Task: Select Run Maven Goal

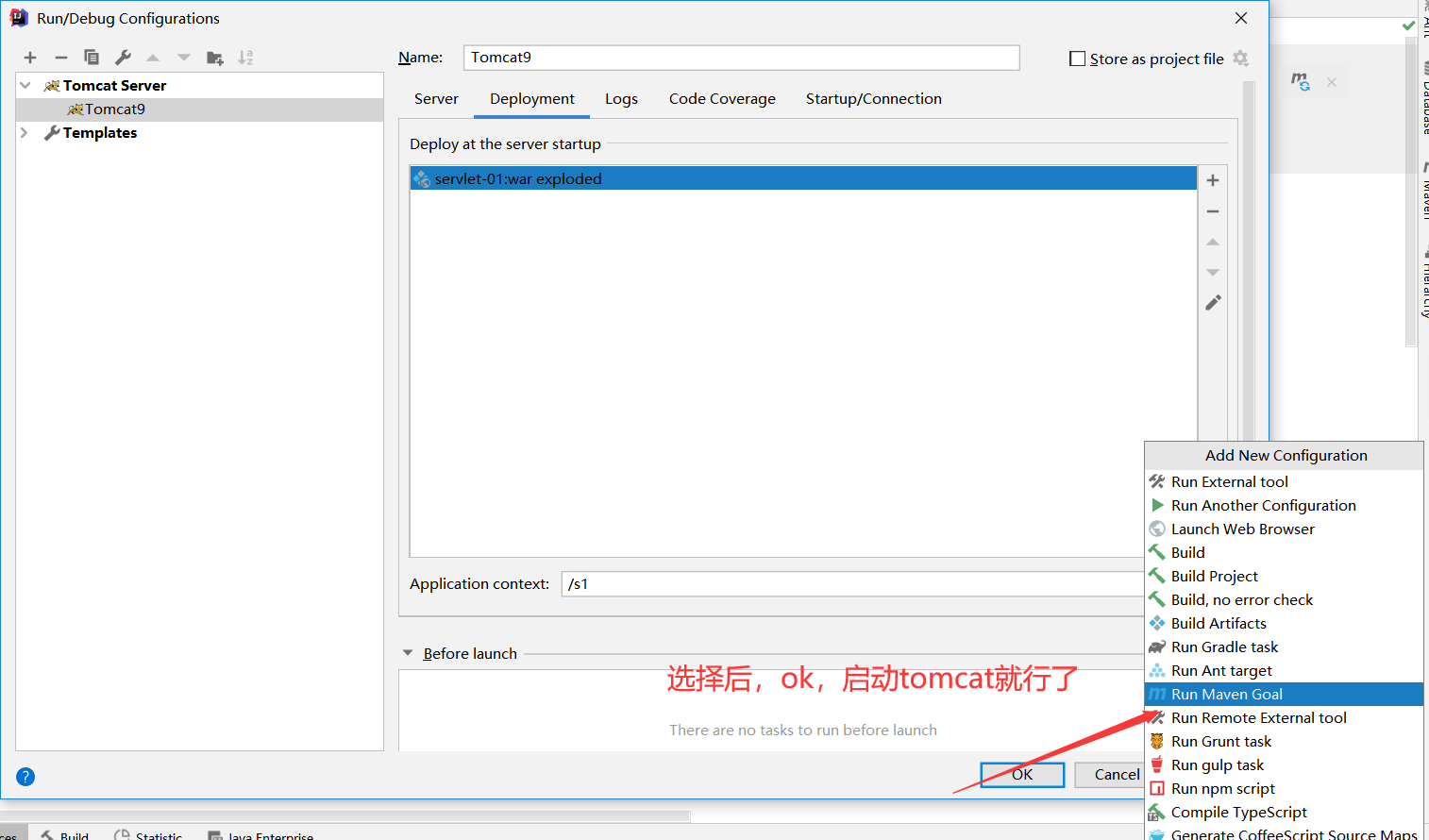Action: point(1284,695)
